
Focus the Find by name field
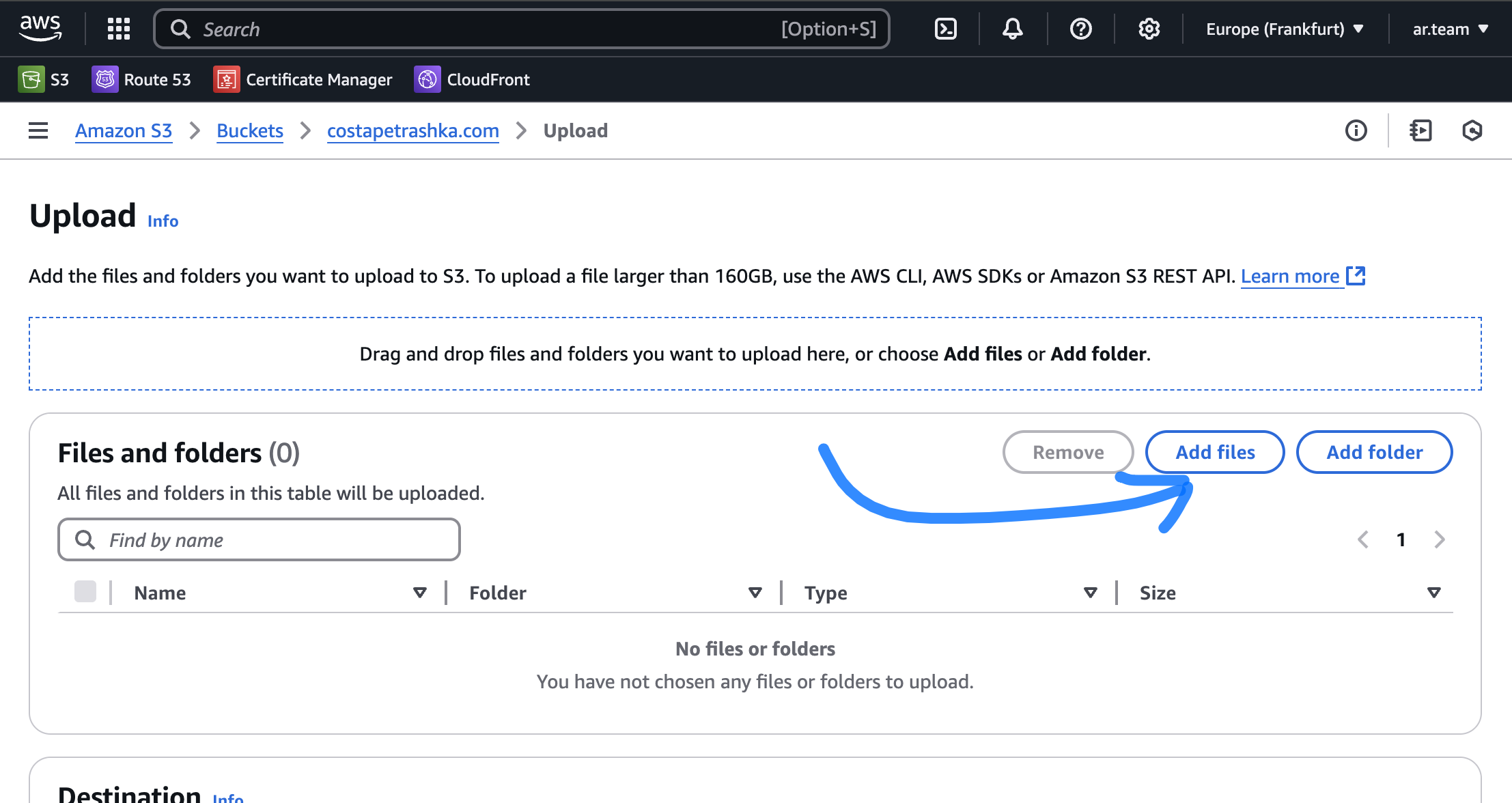tap(260, 539)
